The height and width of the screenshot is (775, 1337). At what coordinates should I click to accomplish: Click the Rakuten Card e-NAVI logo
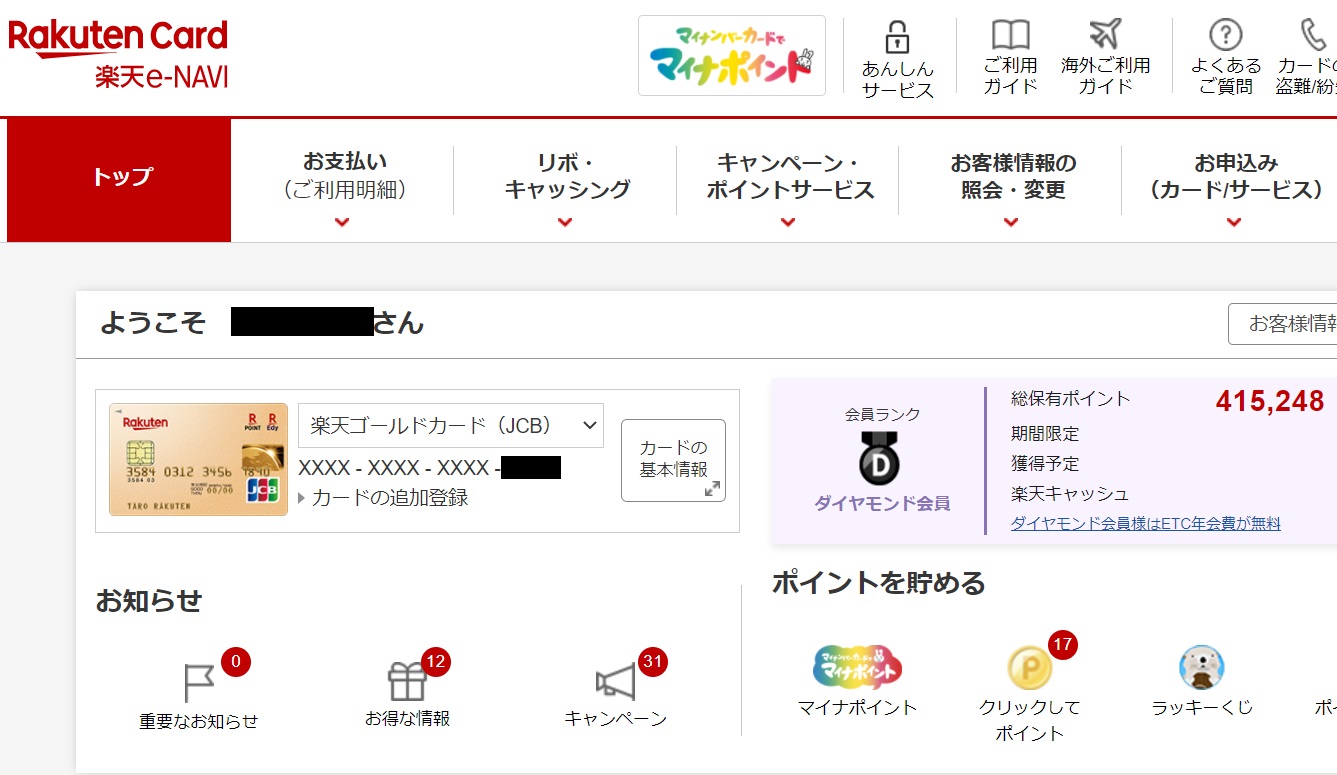tap(118, 55)
